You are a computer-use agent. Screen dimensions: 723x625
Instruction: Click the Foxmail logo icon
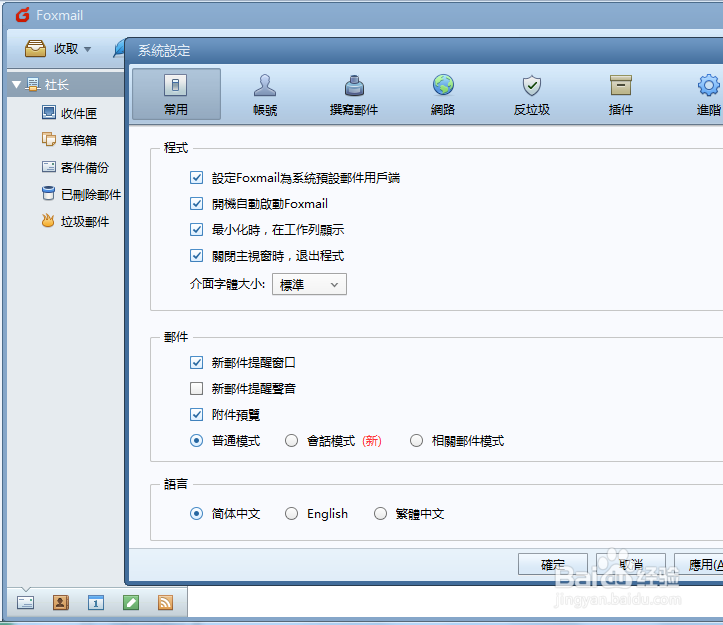[x=23, y=15]
